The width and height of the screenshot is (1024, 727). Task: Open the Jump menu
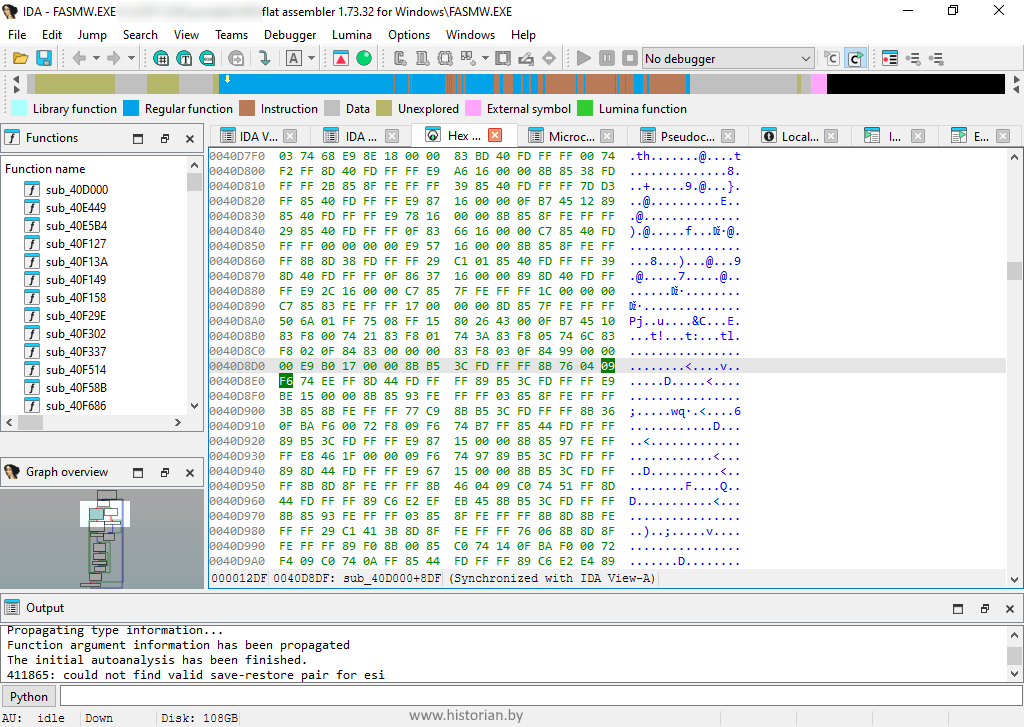pos(92,35)
